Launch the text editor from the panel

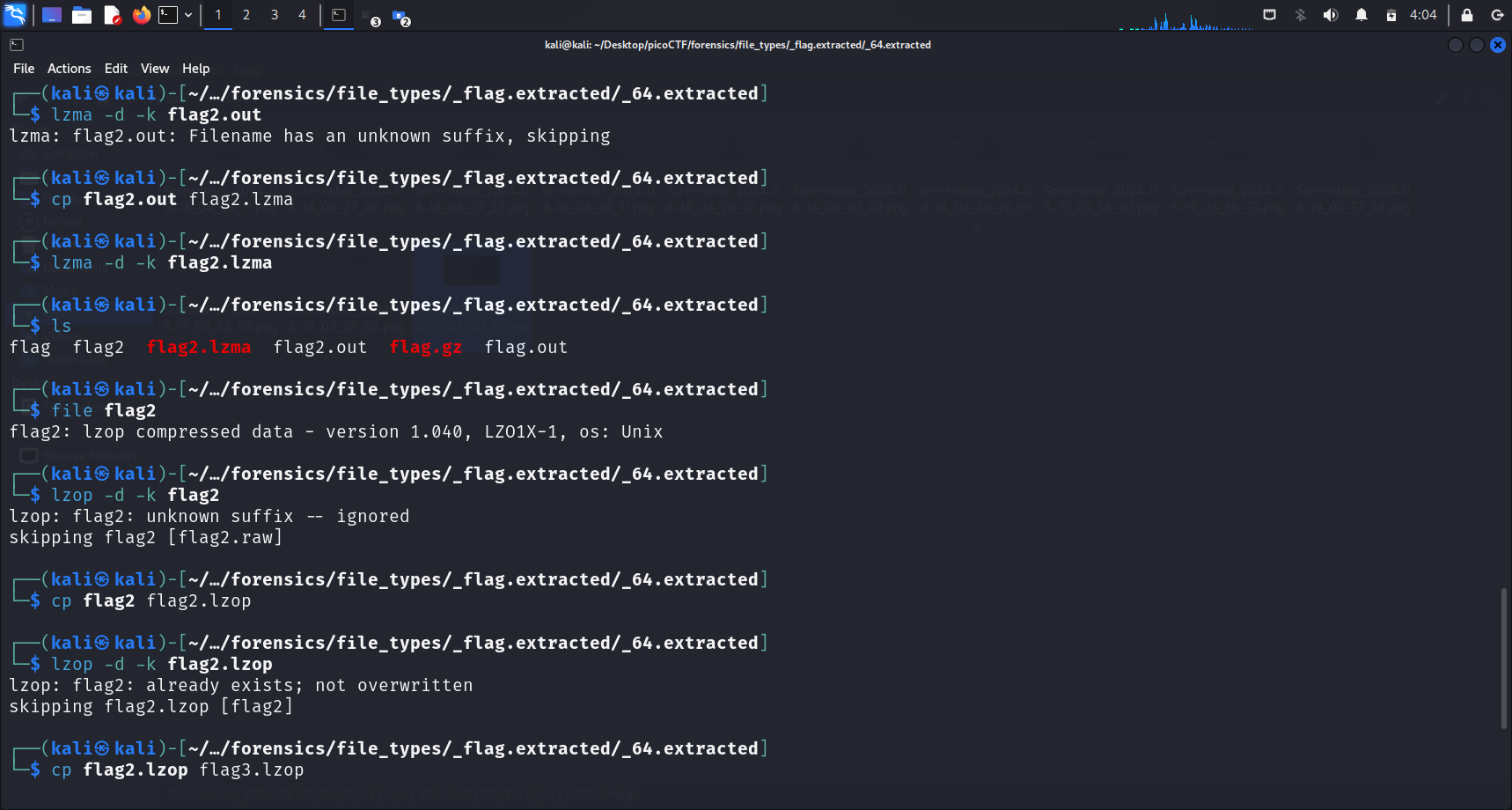[x=112, y=15]
